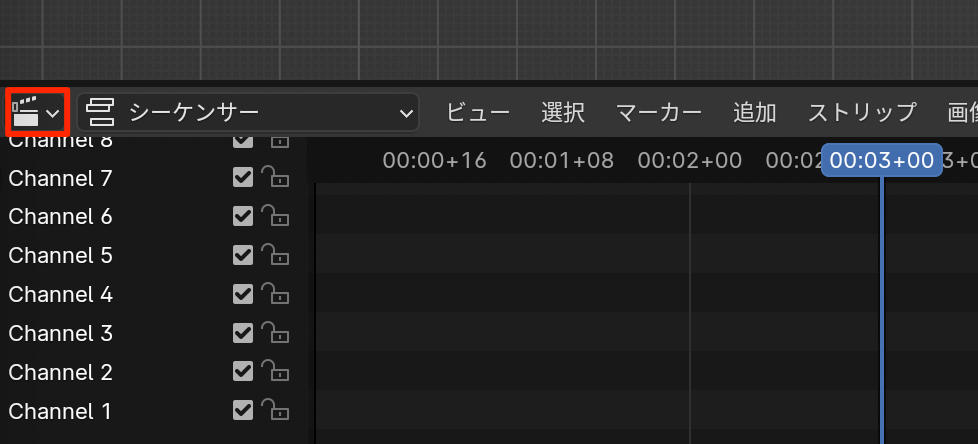Select the Channel 4 label
This screenshot has width=978, height=444.
coord(61,294)
